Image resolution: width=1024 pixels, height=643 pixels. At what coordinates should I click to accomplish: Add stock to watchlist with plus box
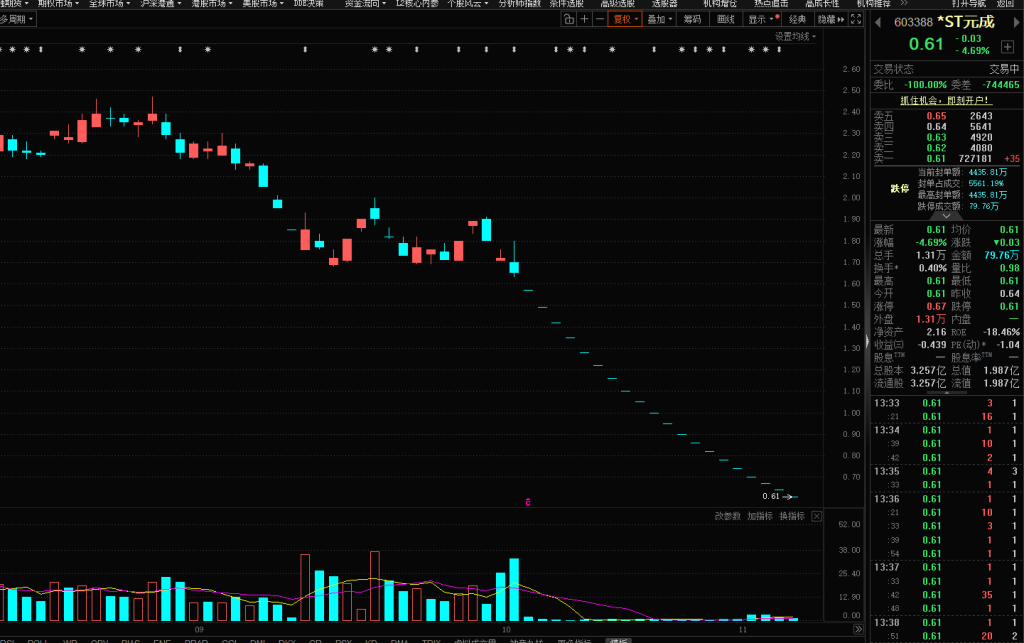coord(1007,47)
